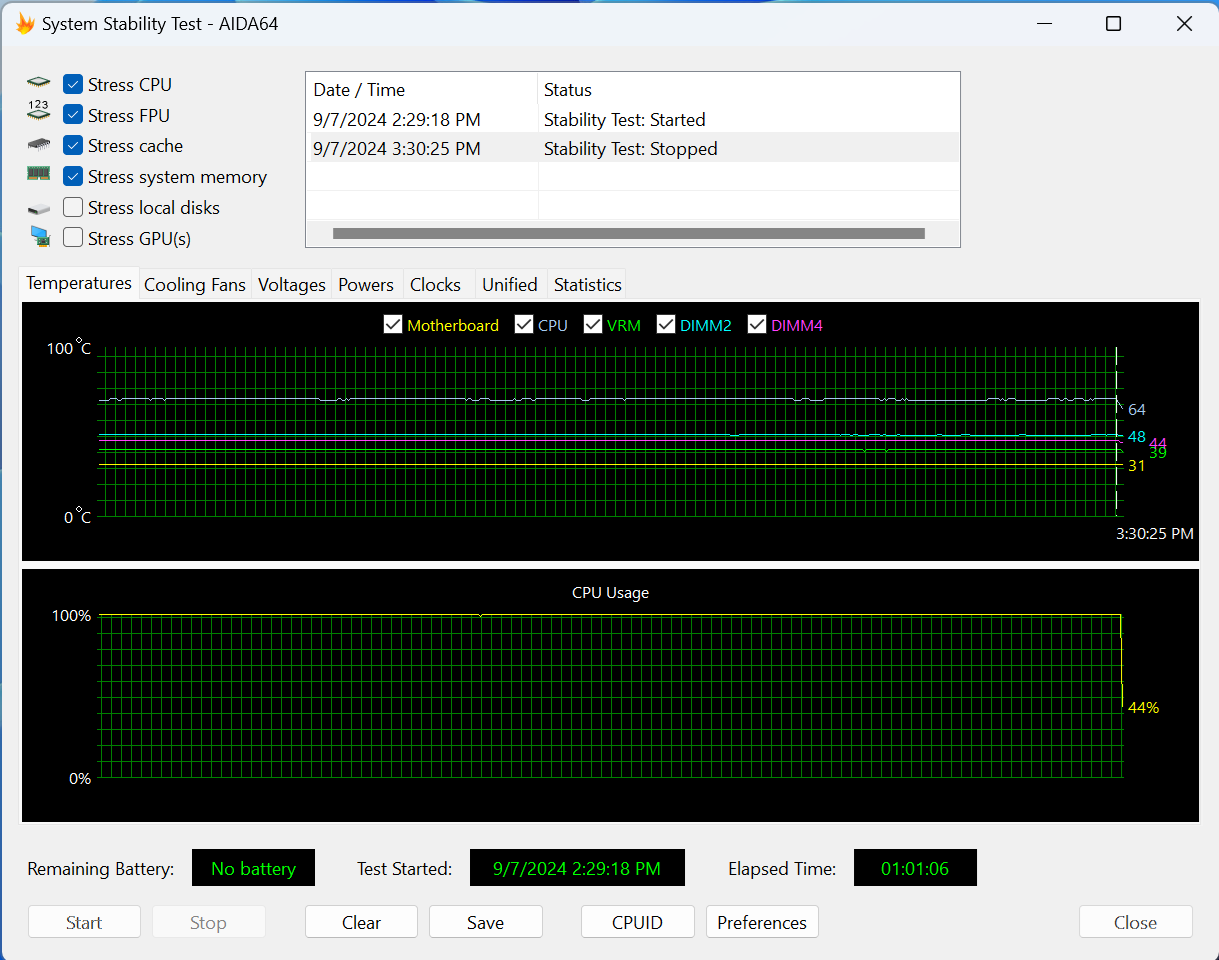Toggle the DIMM2 temperature display
1219x960 pixels.
point(666,324)
